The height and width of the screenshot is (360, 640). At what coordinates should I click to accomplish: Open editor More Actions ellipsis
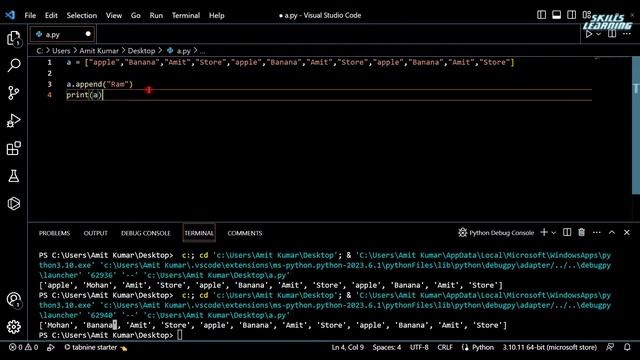[627, 34]
